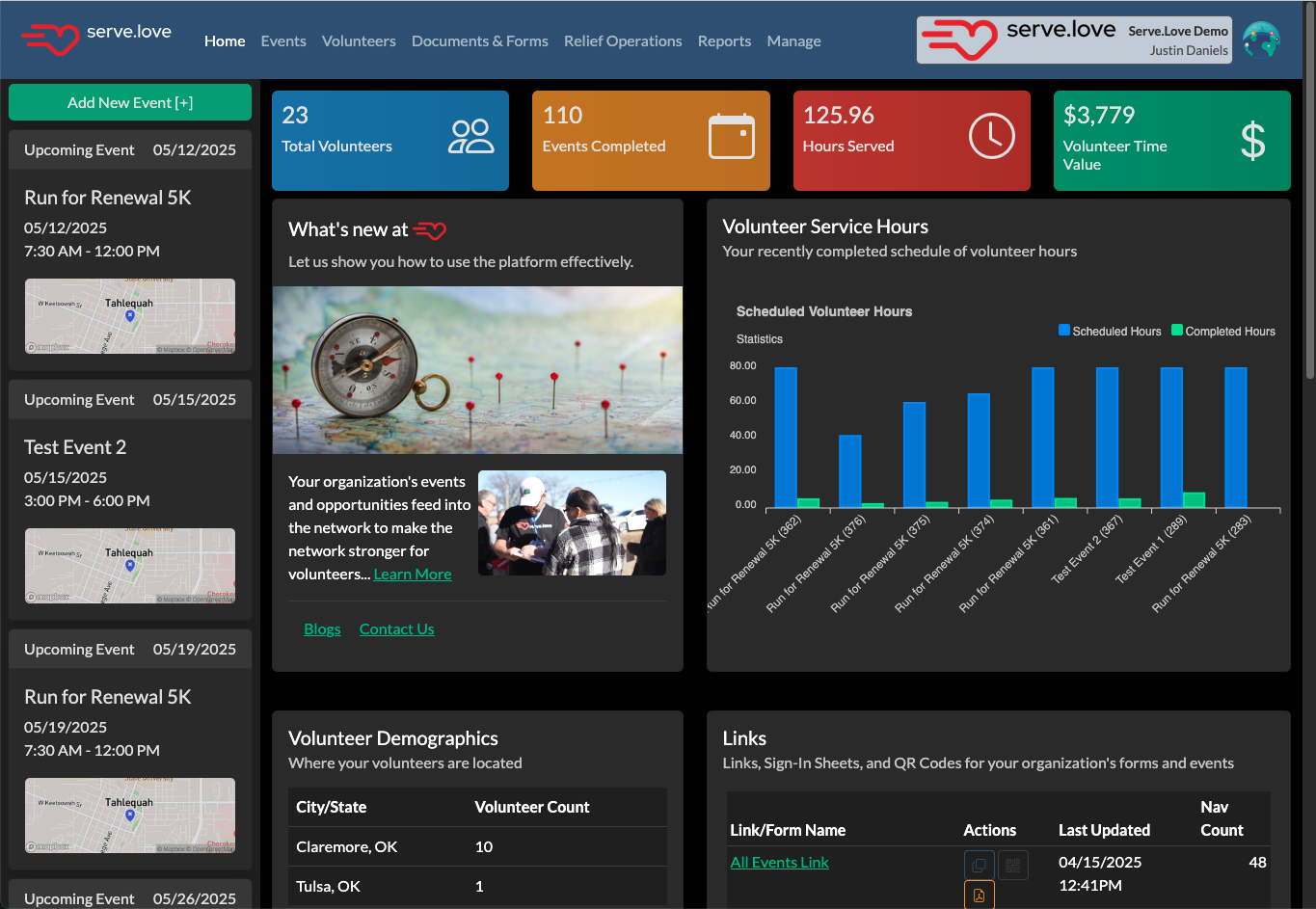This screenshot has width=1316, height=909.
Task: Click the dollar sign icon on Value card
Action: [1252, 141]
